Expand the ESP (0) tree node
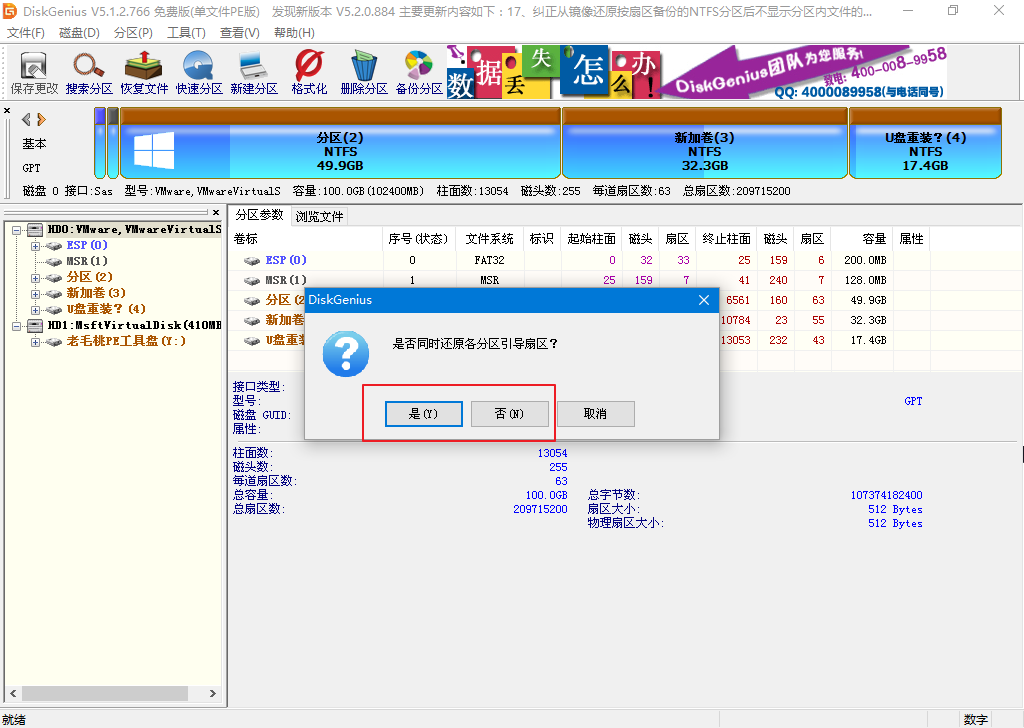This screenshot has width=1024, height=728. coord(35,246)
